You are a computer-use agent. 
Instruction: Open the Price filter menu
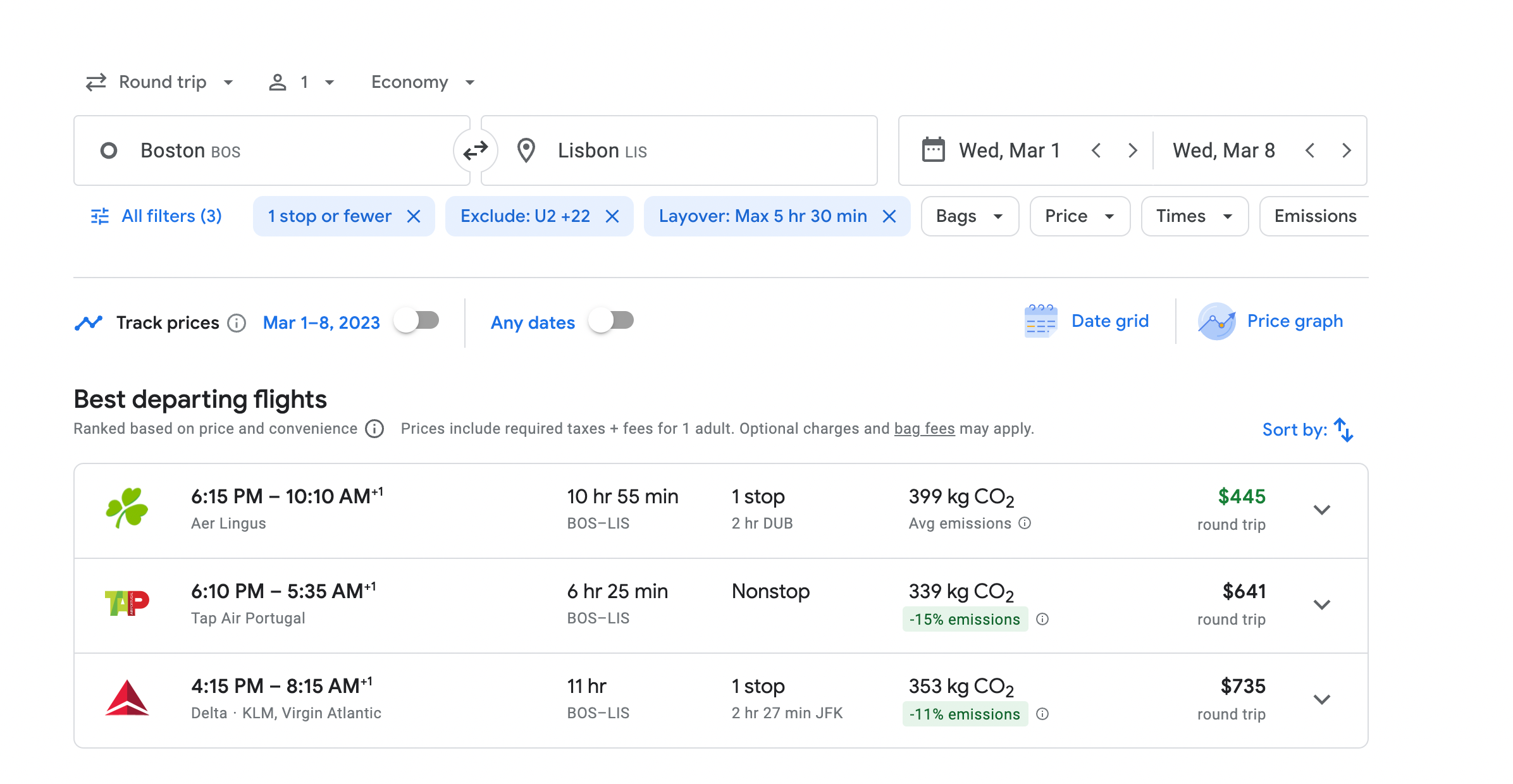pos(1079,216)
